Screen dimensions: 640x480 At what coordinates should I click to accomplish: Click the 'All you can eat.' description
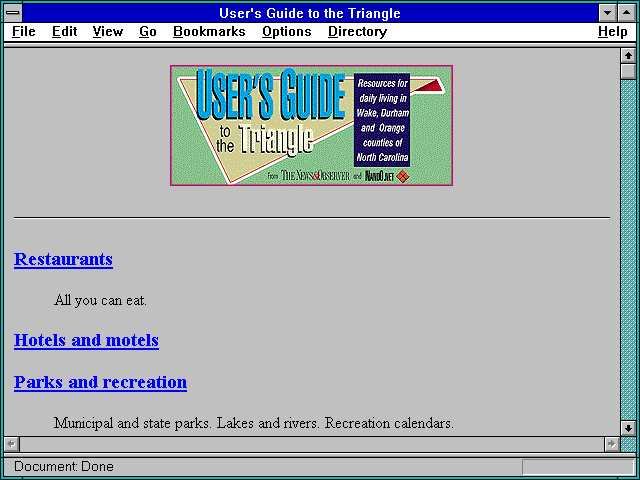[x=100, y=300]
